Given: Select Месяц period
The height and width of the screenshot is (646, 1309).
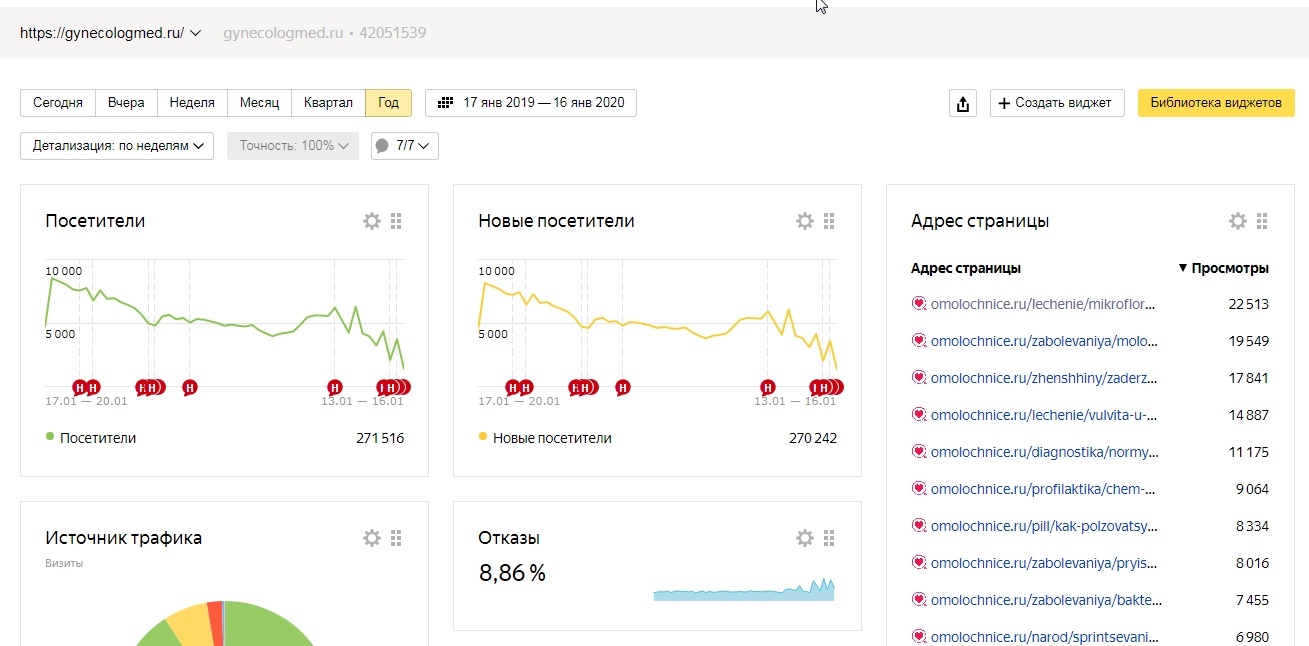Looking at the screenshot, I should pos(259,103).
